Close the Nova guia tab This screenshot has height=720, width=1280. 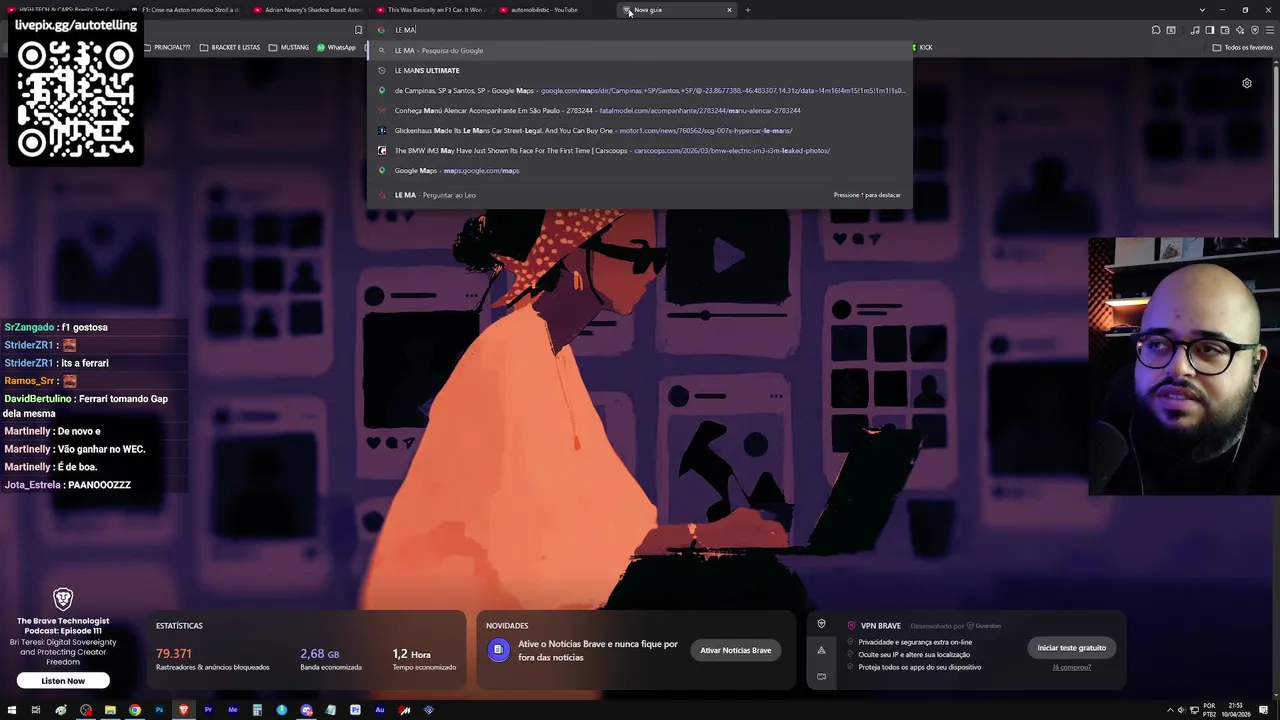[x=729, y=10]
